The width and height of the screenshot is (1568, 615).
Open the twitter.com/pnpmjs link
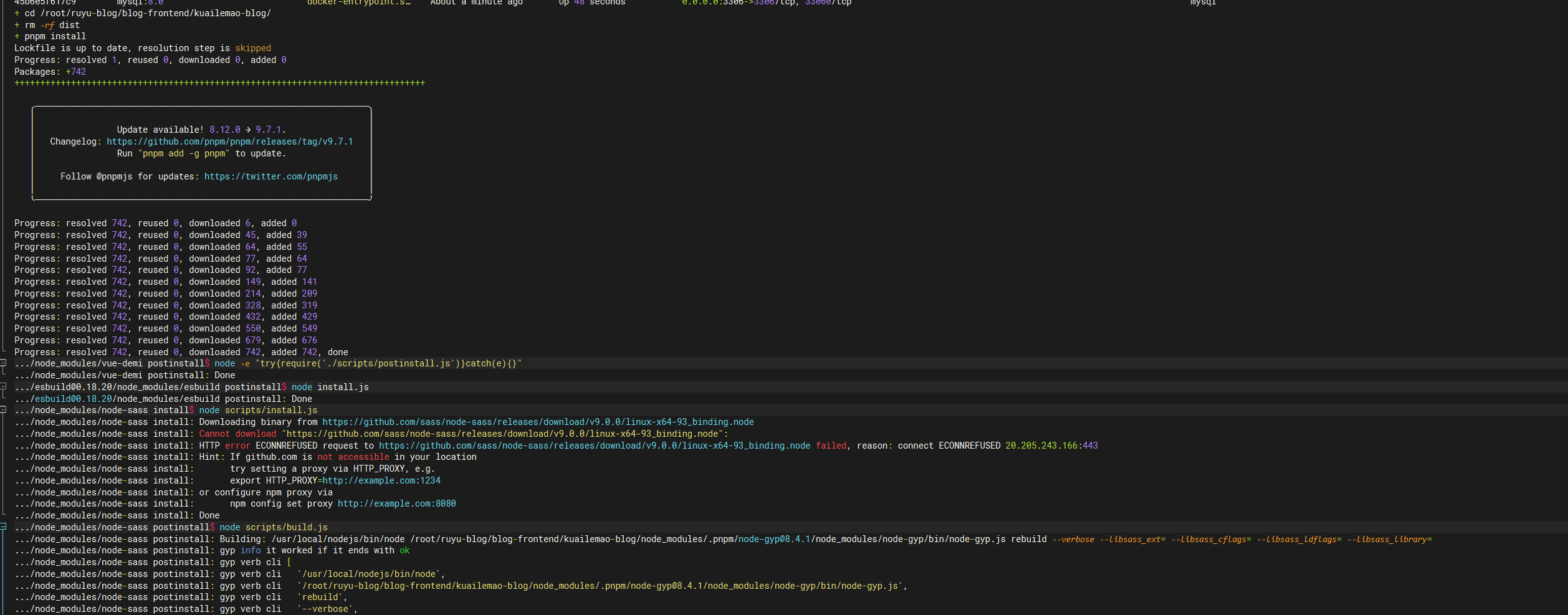pyautogui.click(x=271, y=176)
